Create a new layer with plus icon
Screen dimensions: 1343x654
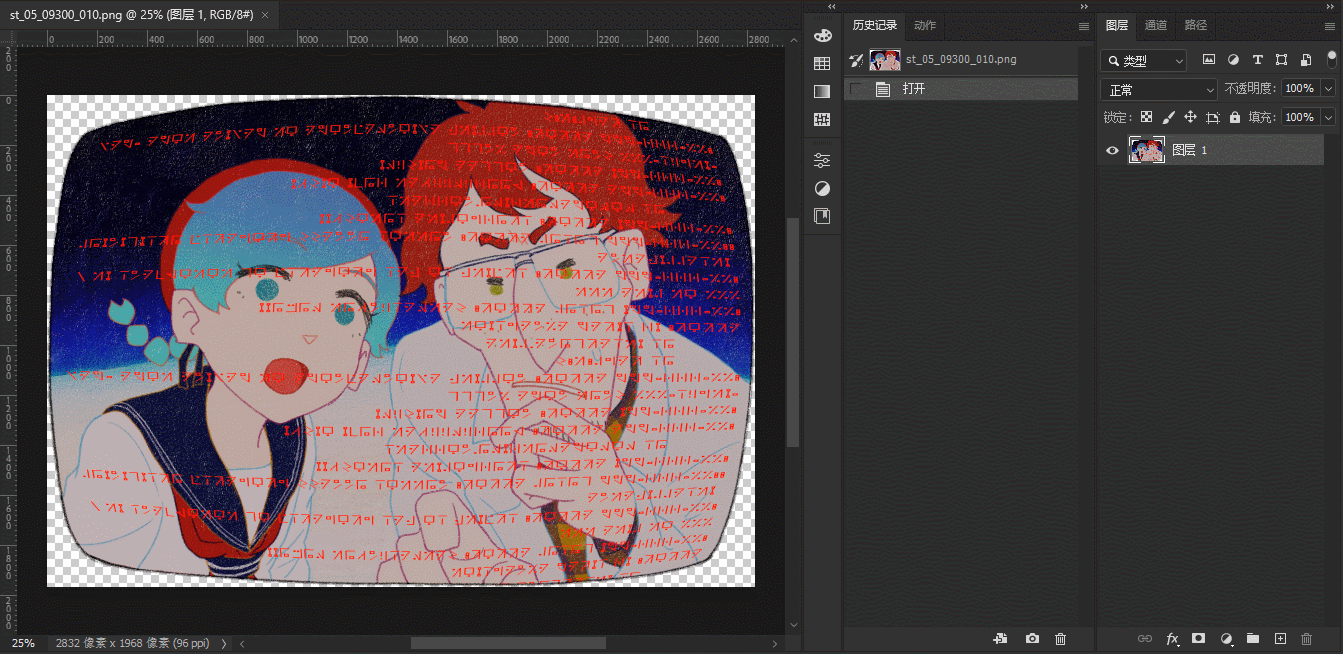click(1279, 638)
